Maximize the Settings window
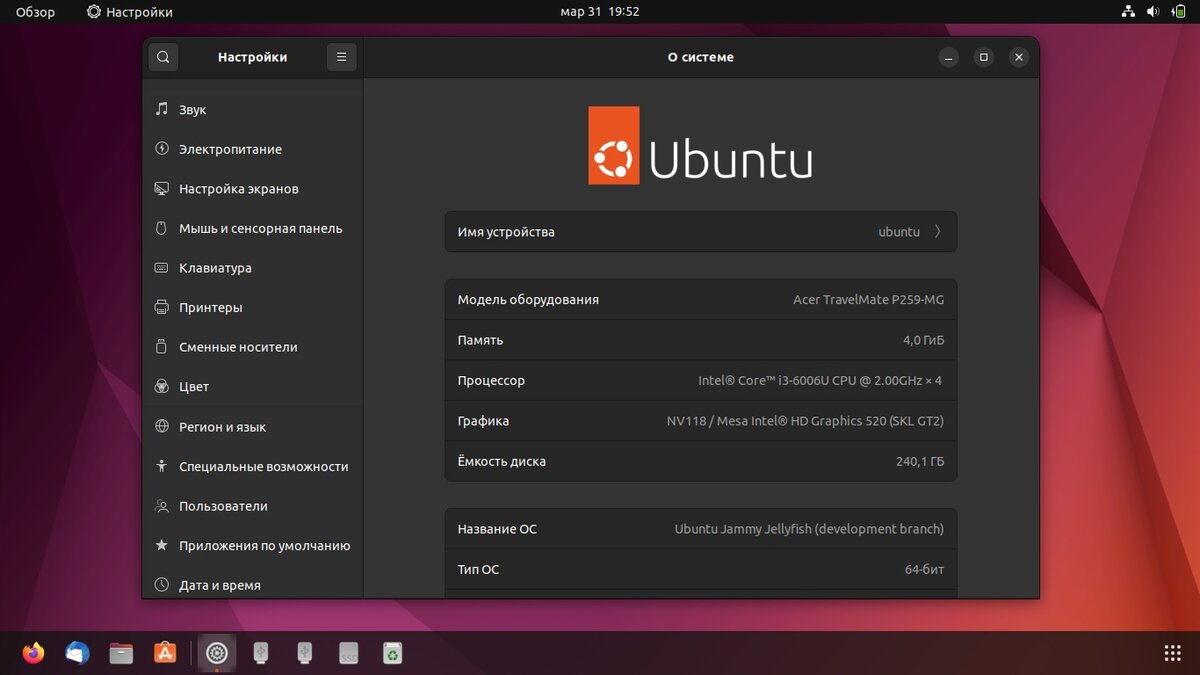Viewport: 1200px width, 675px height. point(984,57)
